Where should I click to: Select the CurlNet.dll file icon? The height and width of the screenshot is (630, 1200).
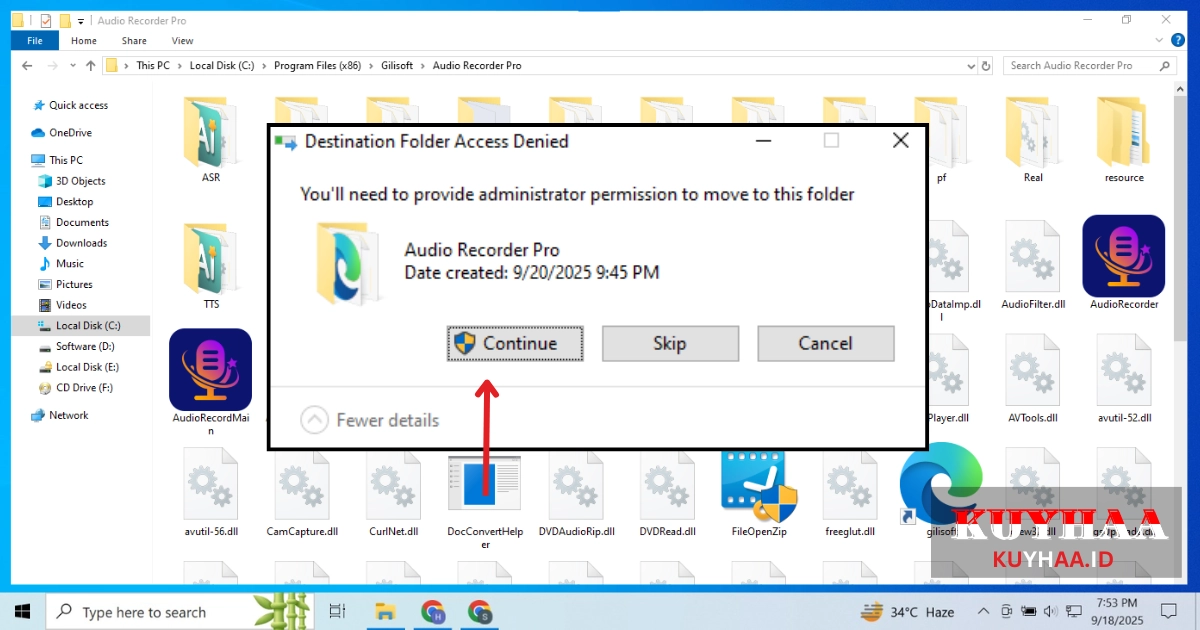tap(393, 485)
